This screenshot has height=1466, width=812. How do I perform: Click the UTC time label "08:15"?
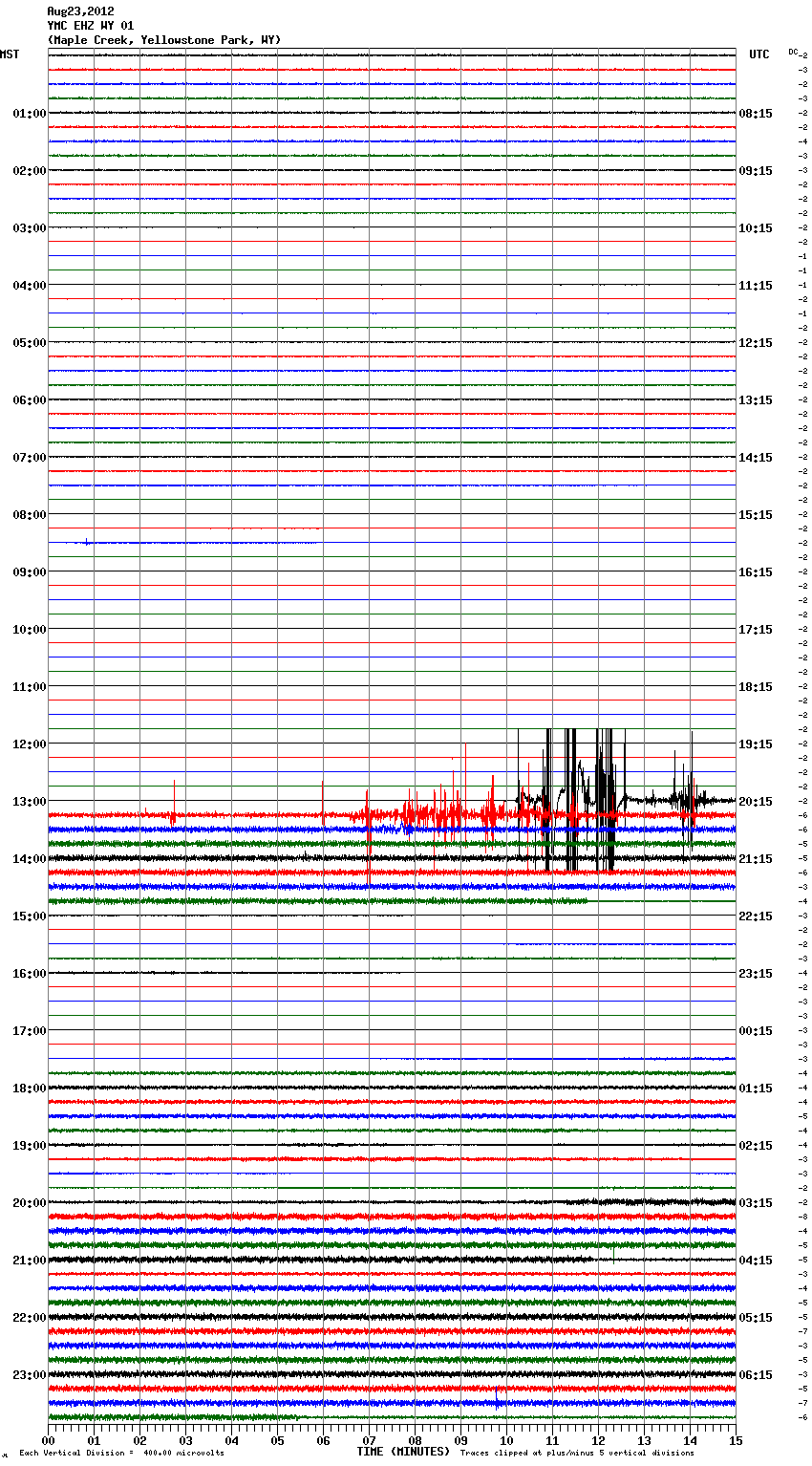(x=756, y=114)
